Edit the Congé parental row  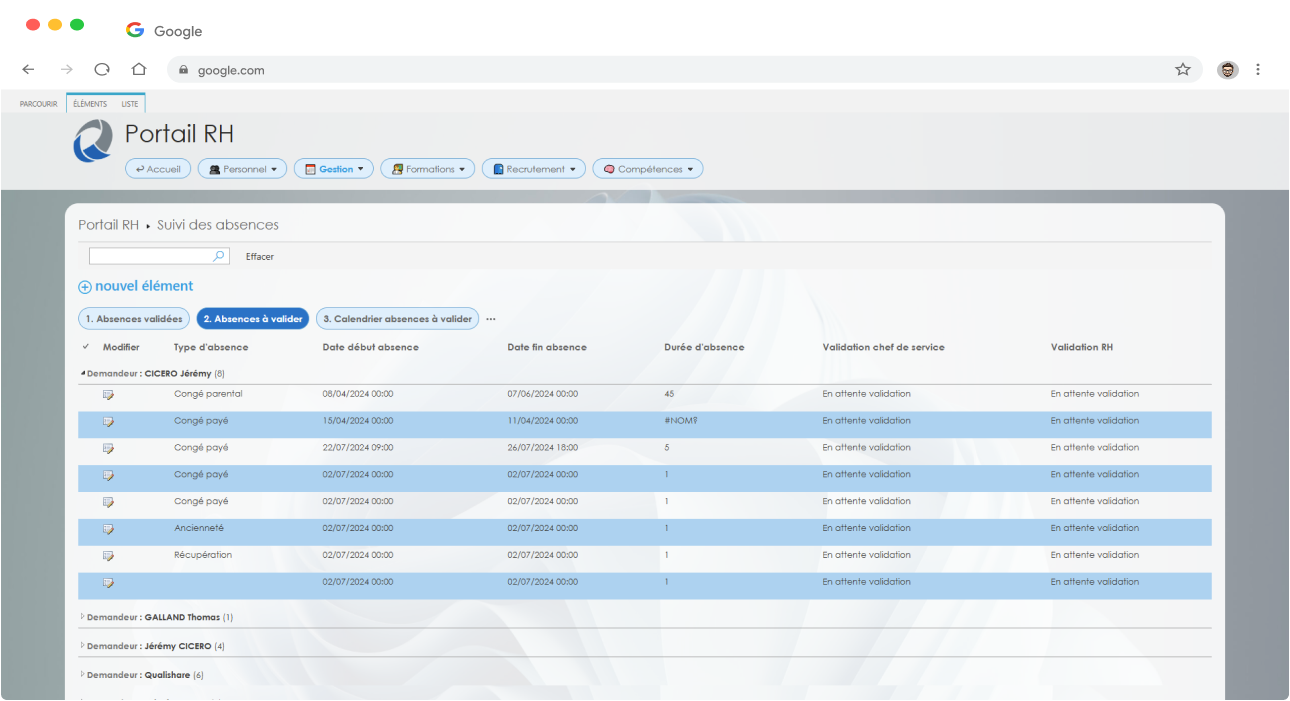click(x=108, y=394)
